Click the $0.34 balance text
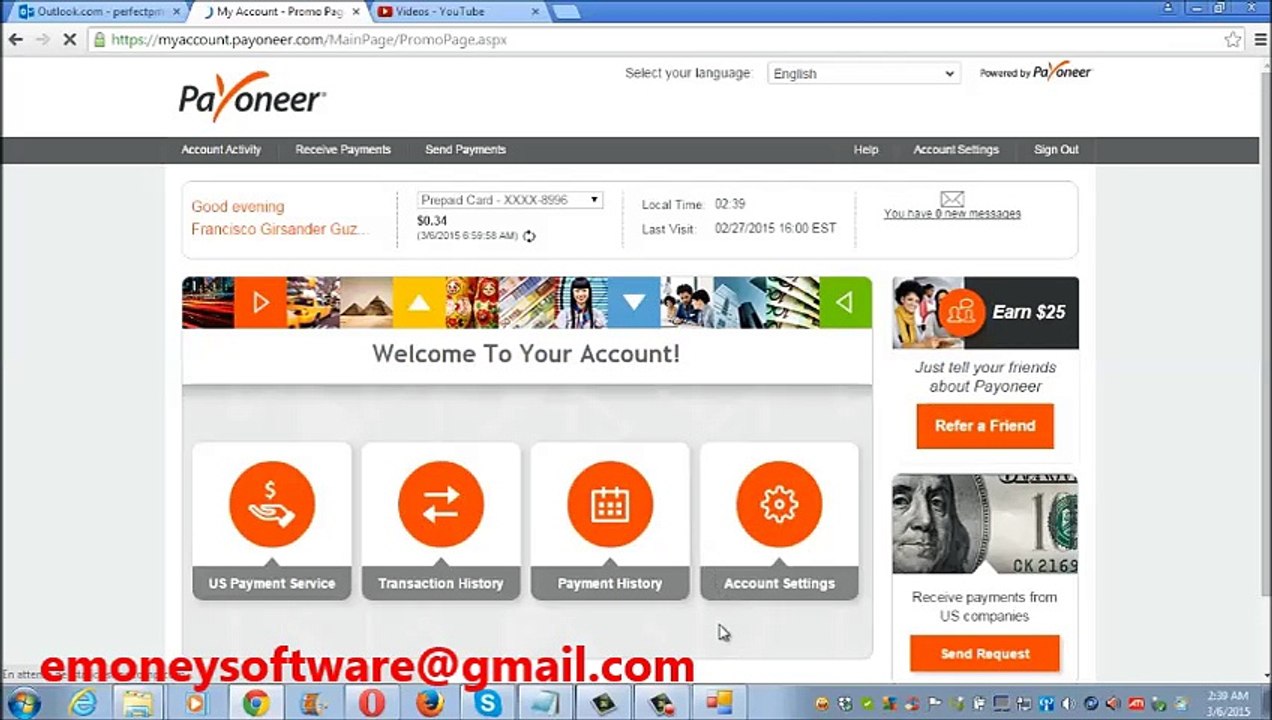 pyautogui.click(x=432, y=221)
